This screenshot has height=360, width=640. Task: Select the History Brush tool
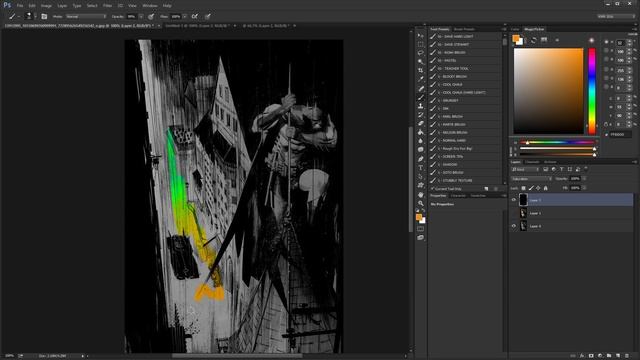[x=420, y=115]
